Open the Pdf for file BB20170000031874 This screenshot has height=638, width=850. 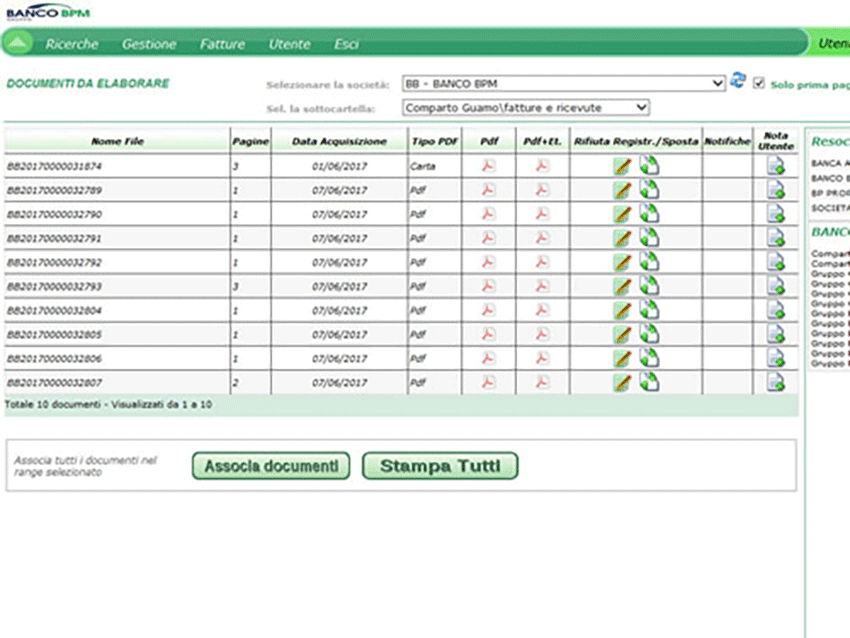point(488,166)
